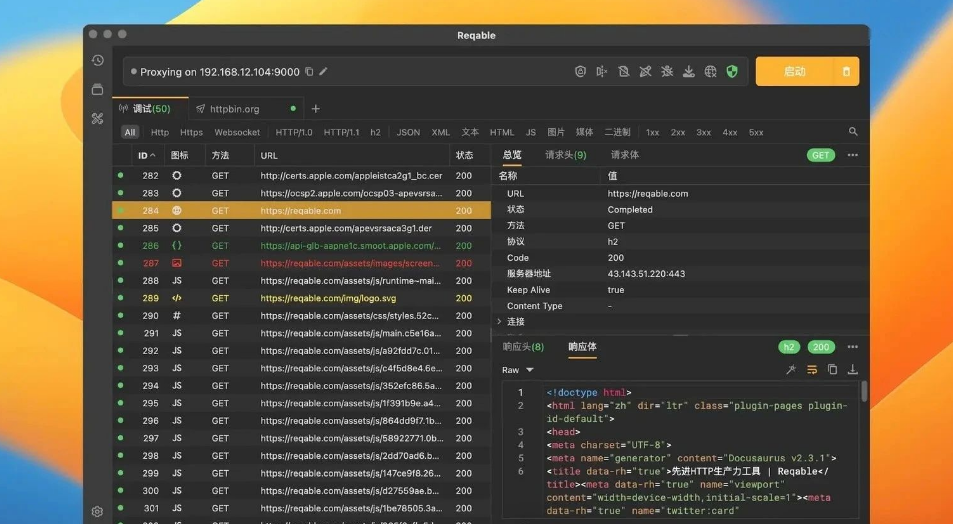The height and width of the screenshot is (524, 953).
Task: Copy the response body with the copy icon
Action: 832,370
